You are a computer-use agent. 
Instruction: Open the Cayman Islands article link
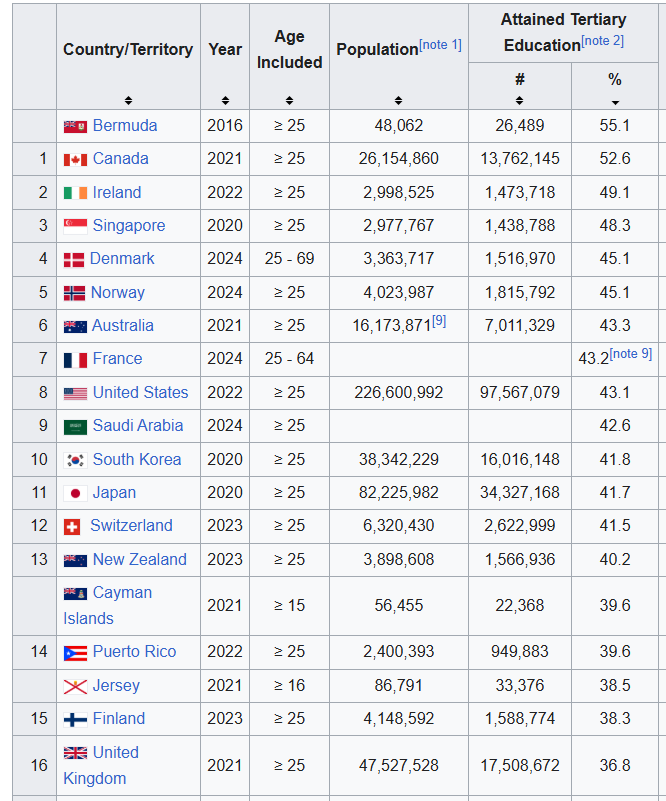pyautogui.click(x=122, y=593)
